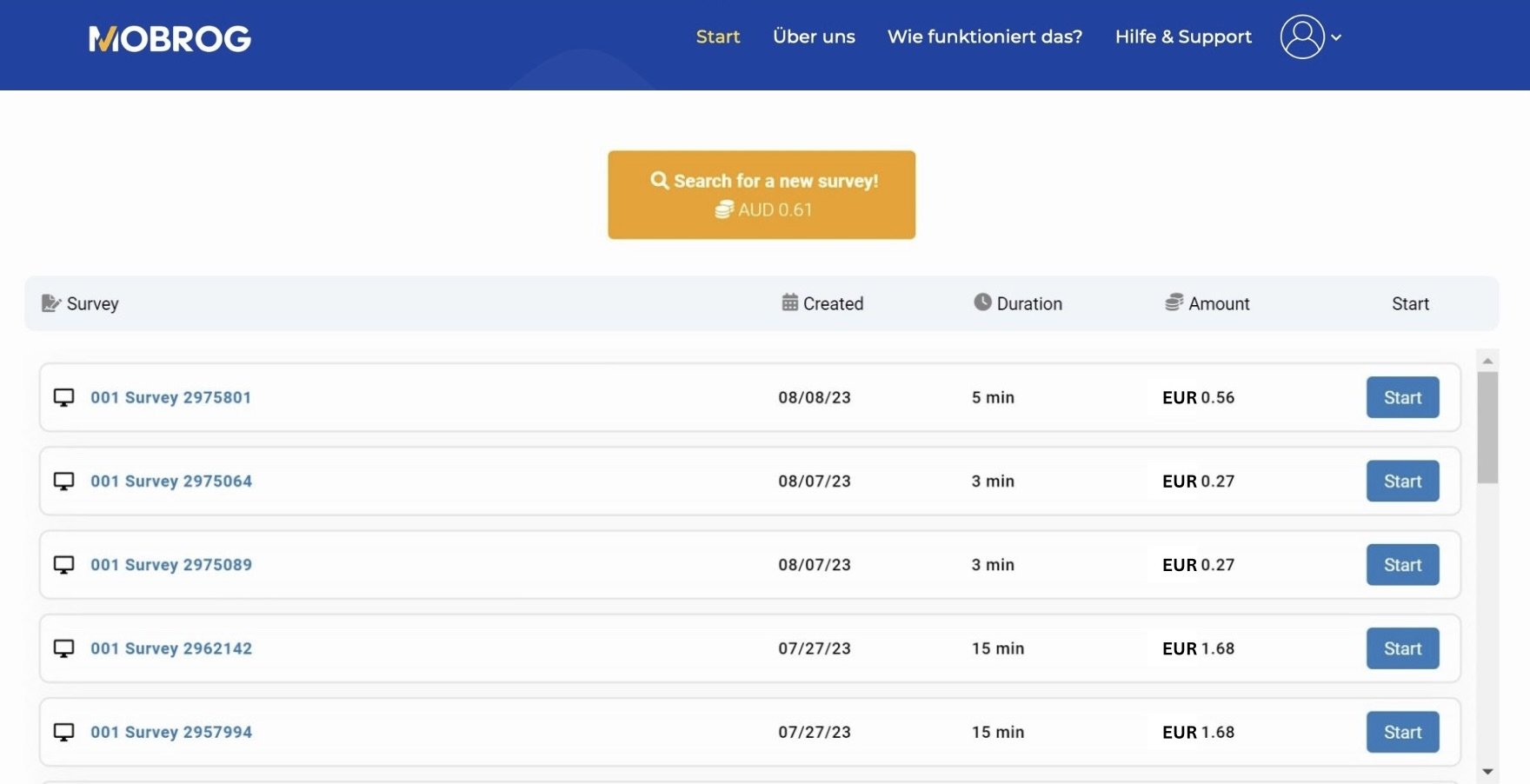
Task: Click the calendar icon beside Created
Action: tap(789, 302)
